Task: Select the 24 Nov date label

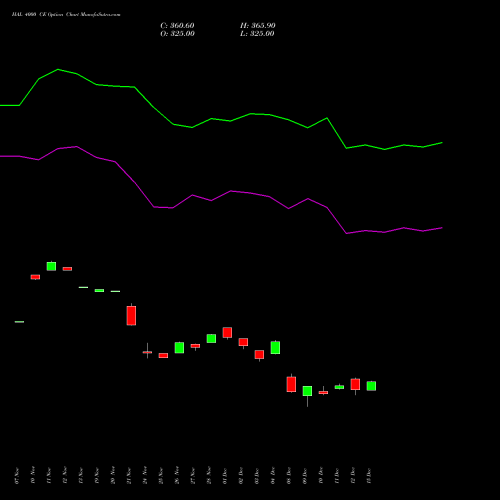Action: point(145,476)
